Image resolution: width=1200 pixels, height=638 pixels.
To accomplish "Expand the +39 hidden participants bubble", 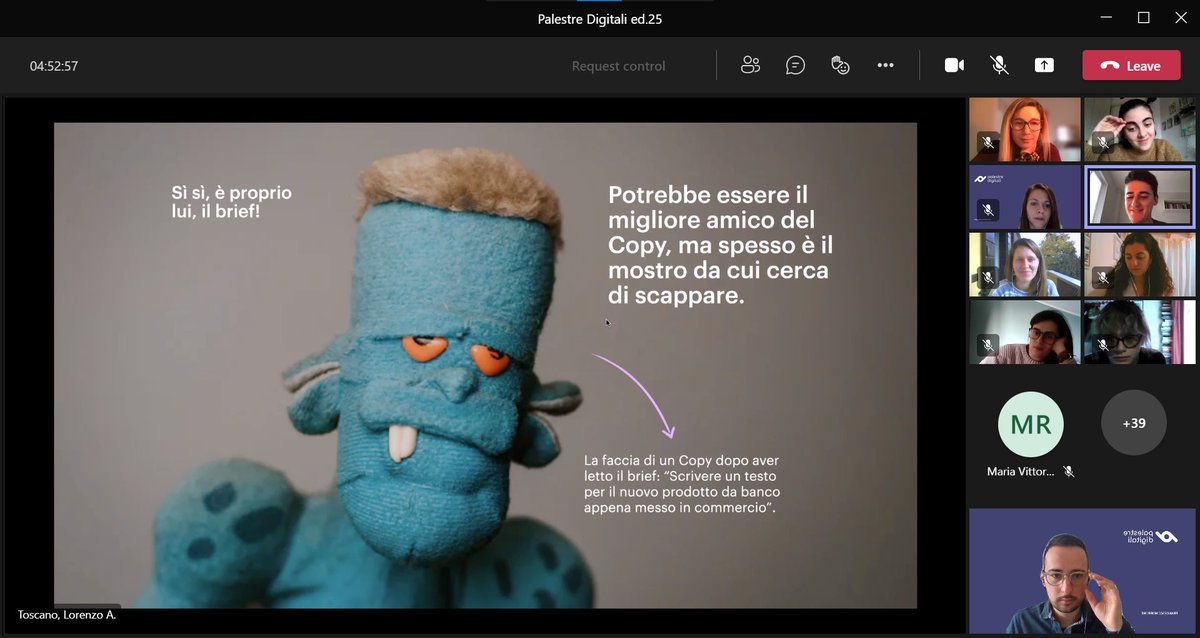I will point(1134,422).
